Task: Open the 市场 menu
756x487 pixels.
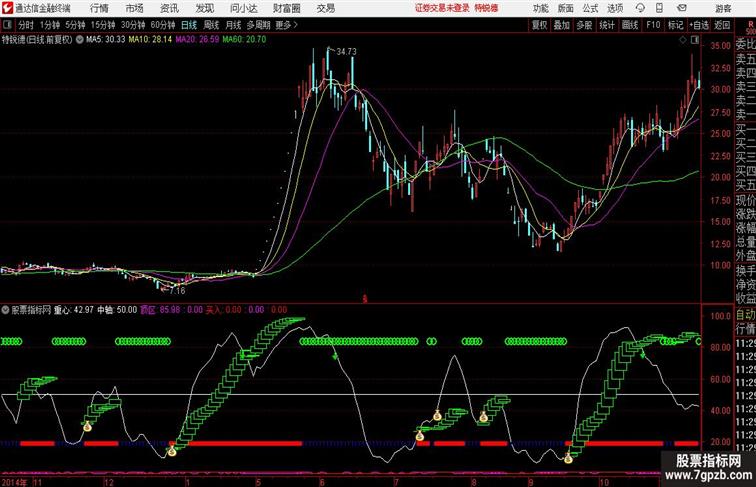Action: point(134,8)
